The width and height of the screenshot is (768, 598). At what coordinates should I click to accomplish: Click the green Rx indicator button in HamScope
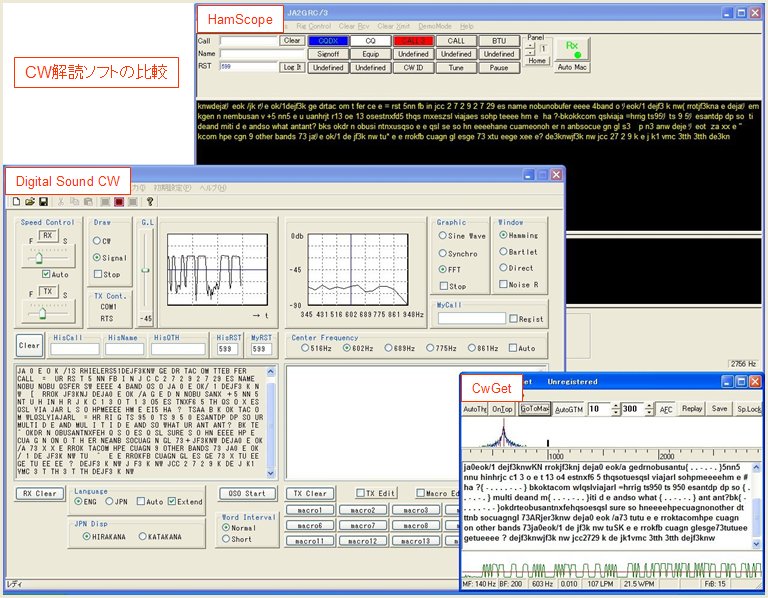(x=572, y=49)
